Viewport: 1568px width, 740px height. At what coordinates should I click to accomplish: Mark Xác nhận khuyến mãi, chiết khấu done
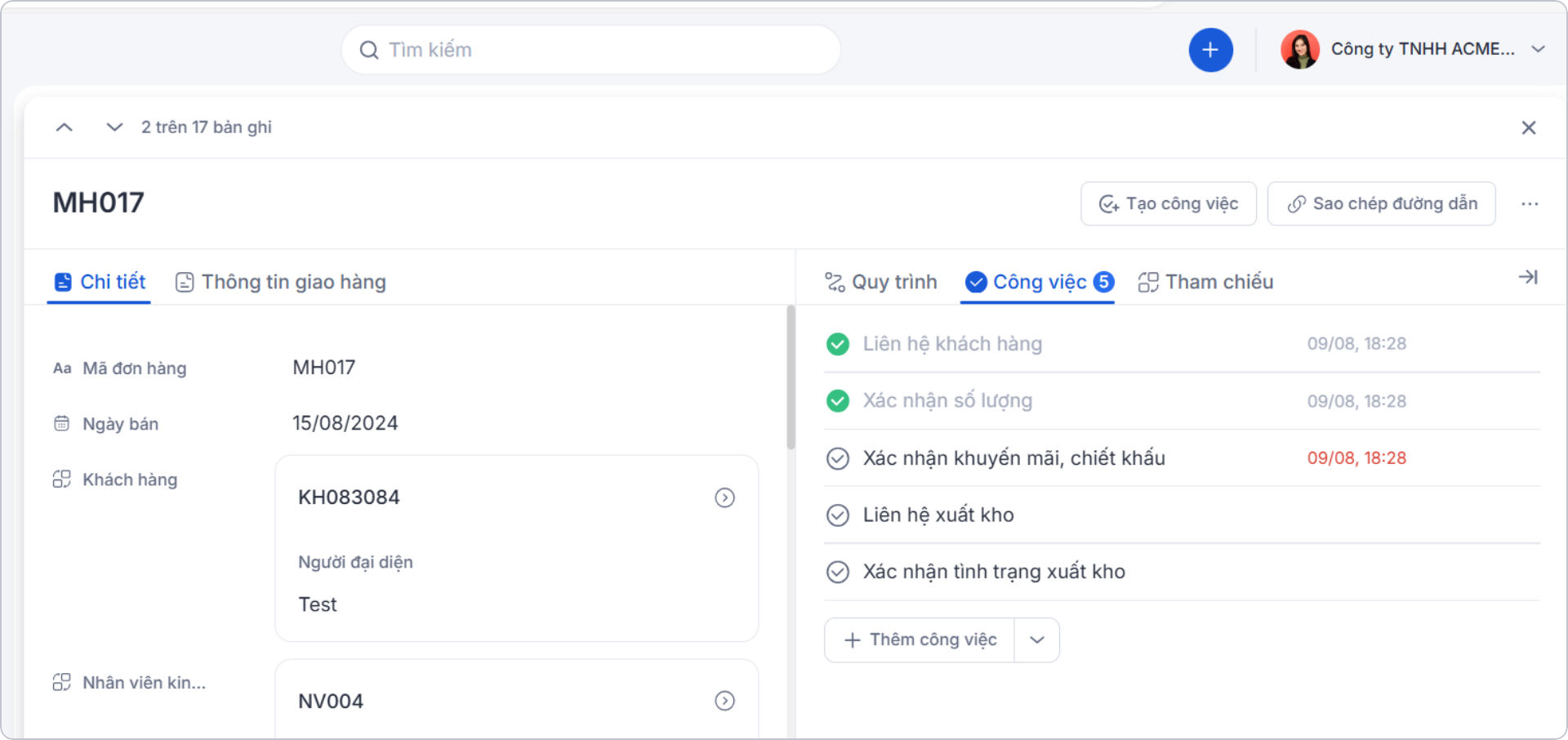pos(838,458)
